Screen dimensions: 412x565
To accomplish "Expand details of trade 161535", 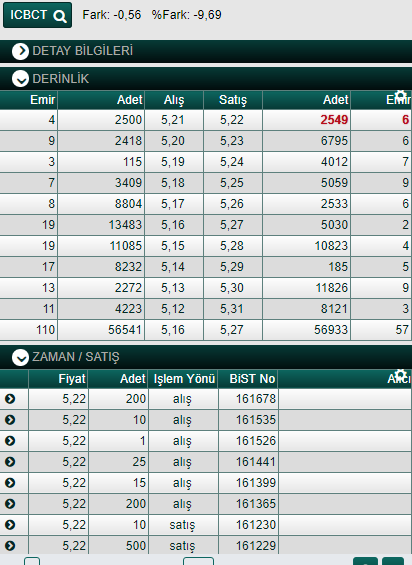I will click(x=10, y=420).
